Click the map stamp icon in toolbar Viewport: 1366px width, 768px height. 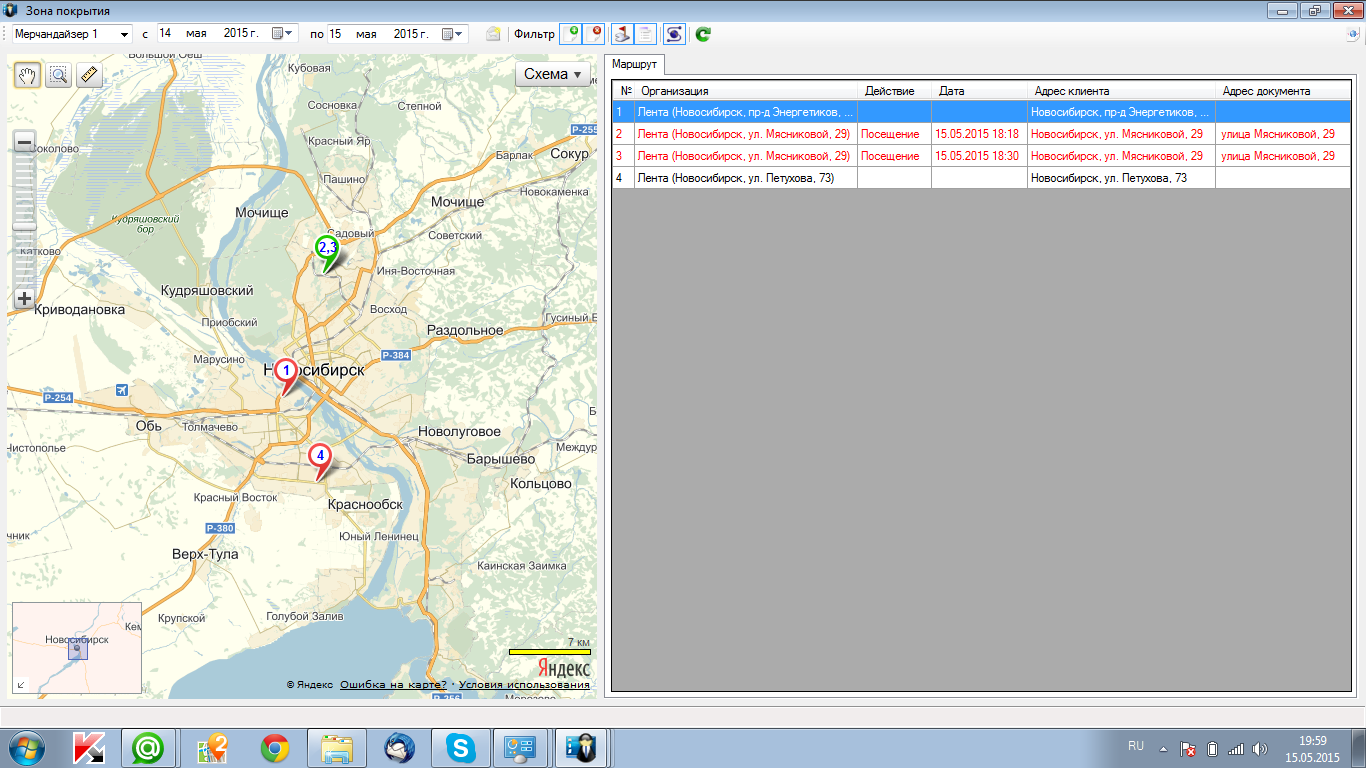[622, 34]
